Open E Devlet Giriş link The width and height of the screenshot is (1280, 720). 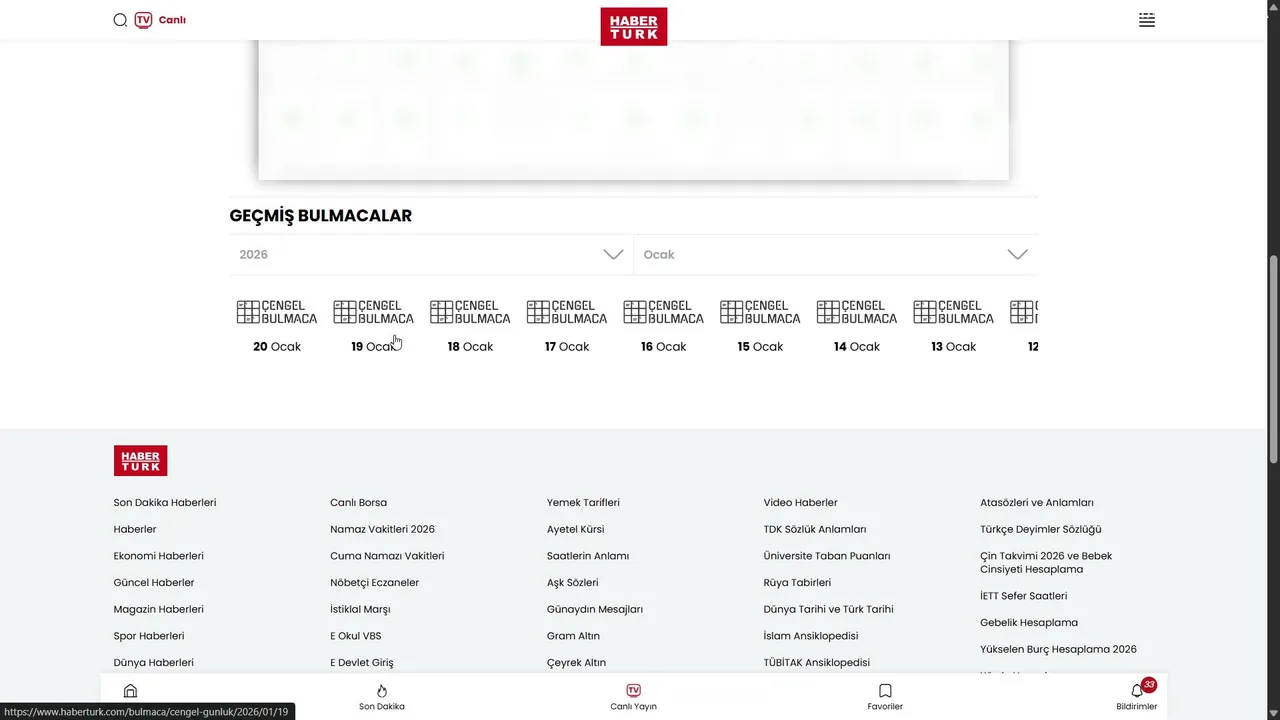point(362,663)
